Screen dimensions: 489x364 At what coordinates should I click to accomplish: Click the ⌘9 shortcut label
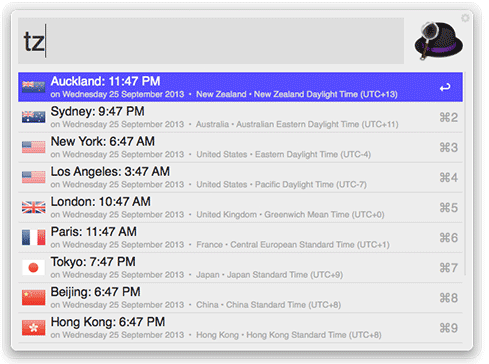pos(449,328)
